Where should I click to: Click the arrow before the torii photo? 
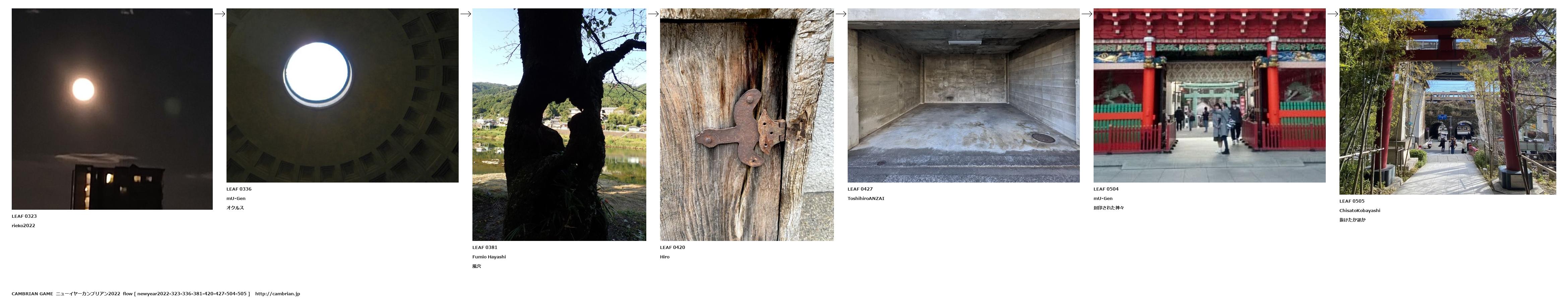1332,14
